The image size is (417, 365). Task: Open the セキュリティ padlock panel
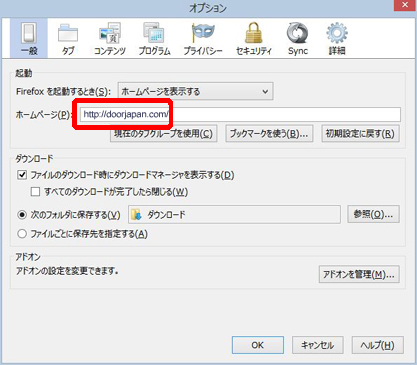point(254,38)
